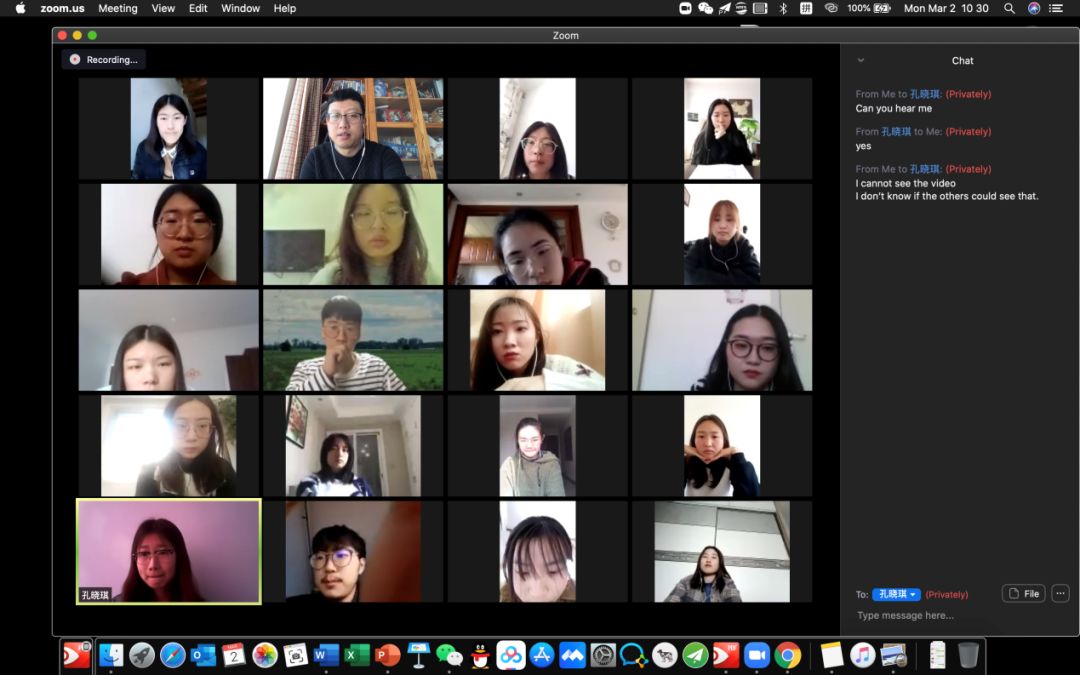Open Safari from the Dock
Viewport: 1080px width, 675px height.
(x=173, y=655)
